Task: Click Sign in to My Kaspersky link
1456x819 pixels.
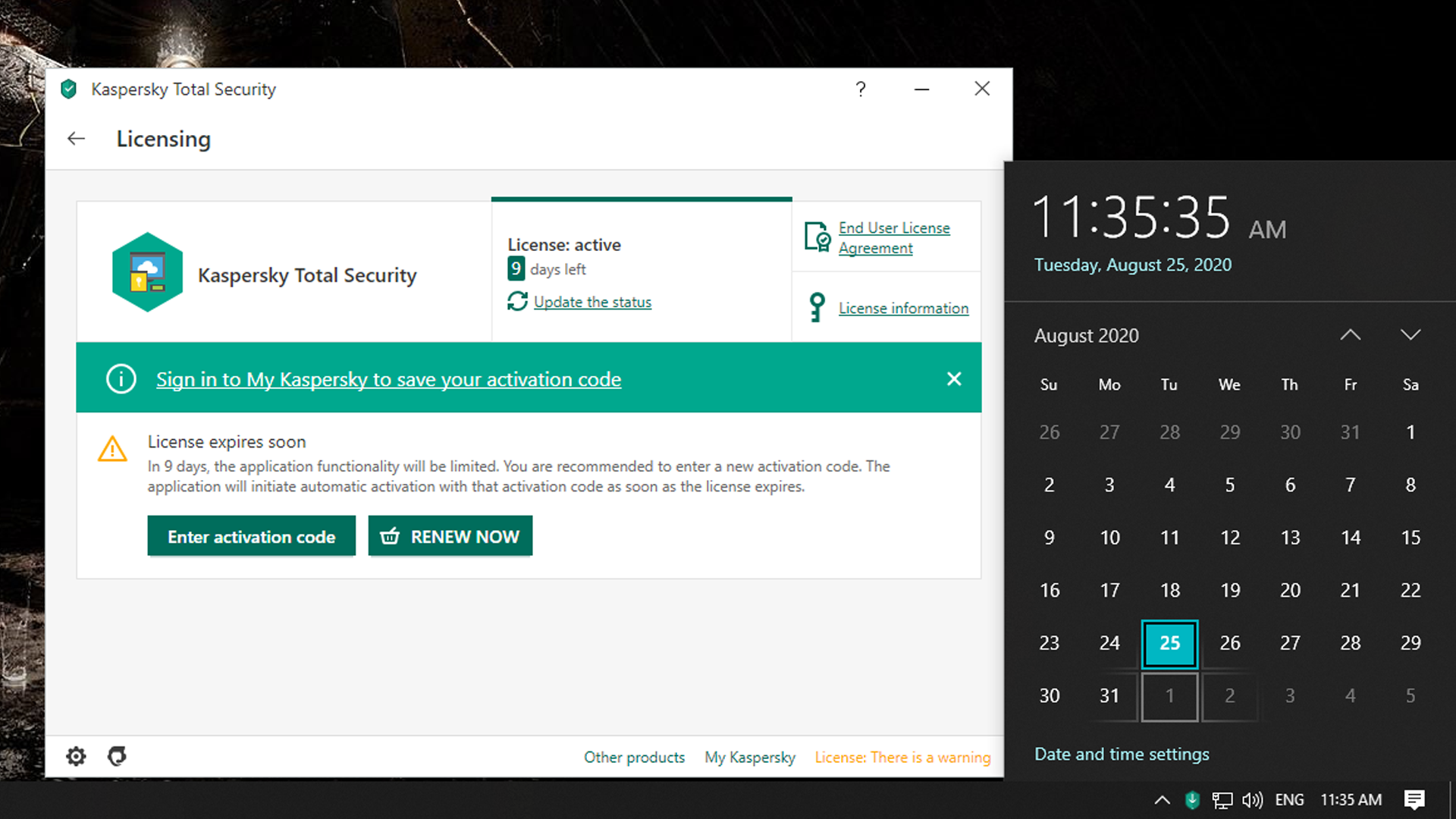Action: click(x=388, y=379)
